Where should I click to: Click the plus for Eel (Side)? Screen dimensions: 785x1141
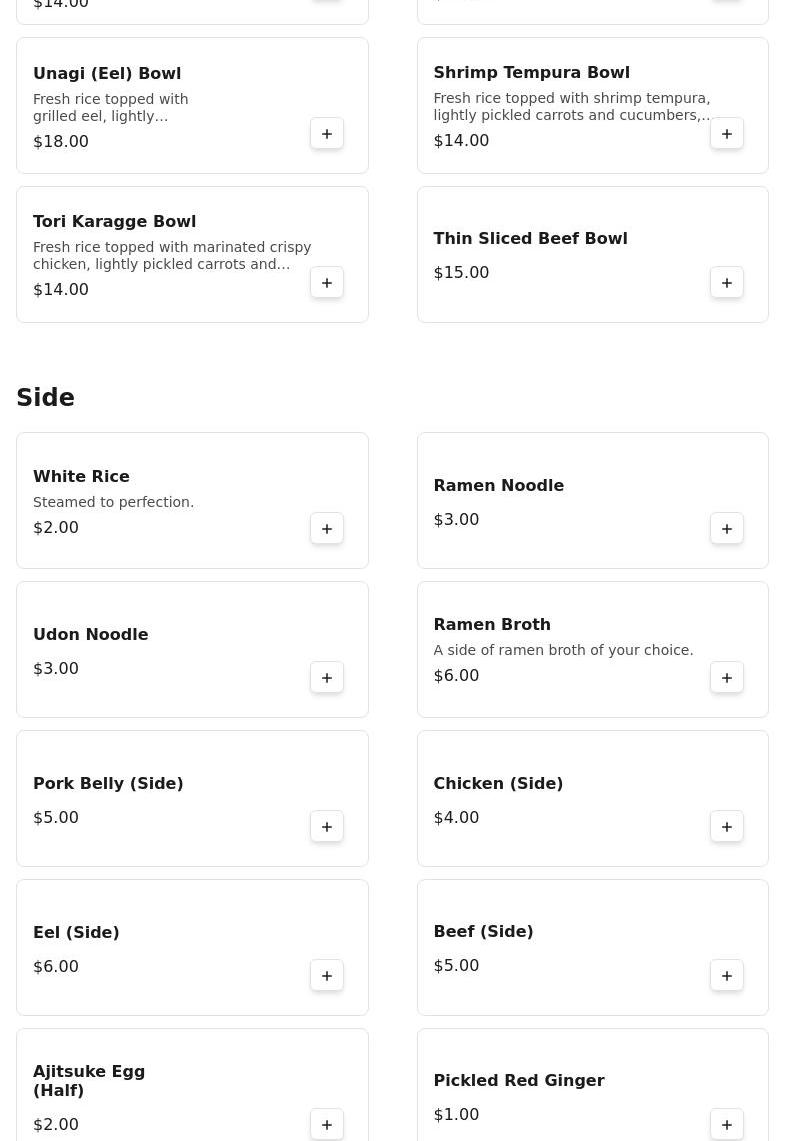coord(327,976)
